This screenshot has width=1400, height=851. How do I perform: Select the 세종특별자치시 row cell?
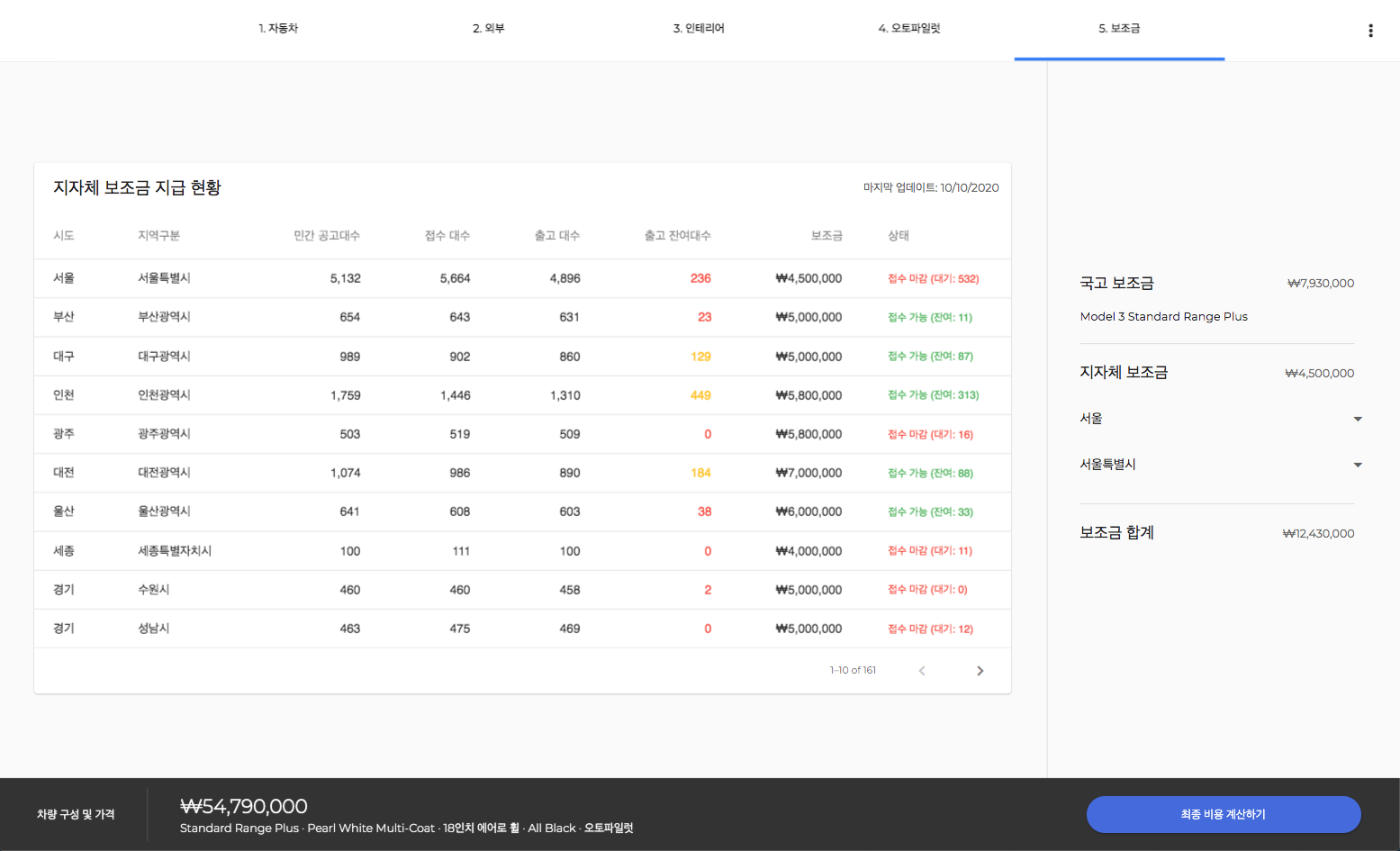click(x=175, y=551)
